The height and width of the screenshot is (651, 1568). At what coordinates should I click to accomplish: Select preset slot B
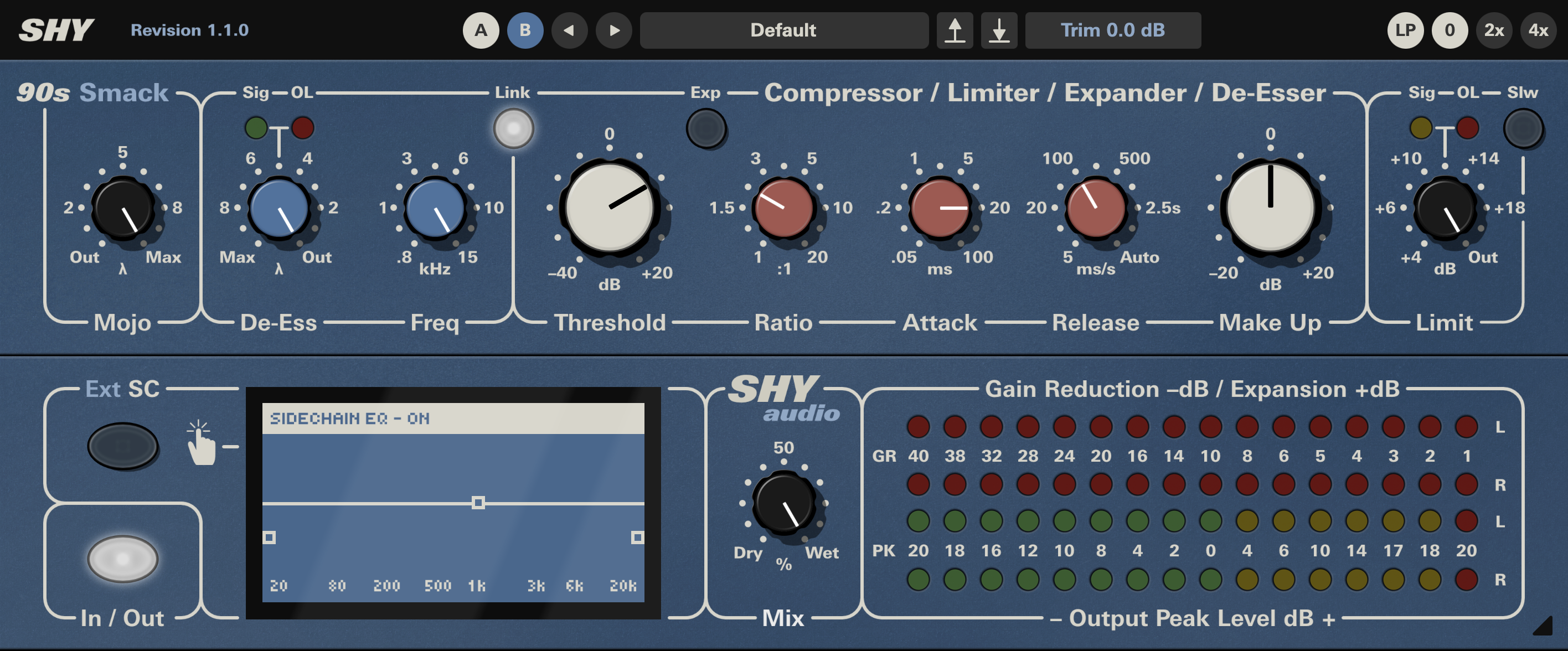tap(525, 30)
